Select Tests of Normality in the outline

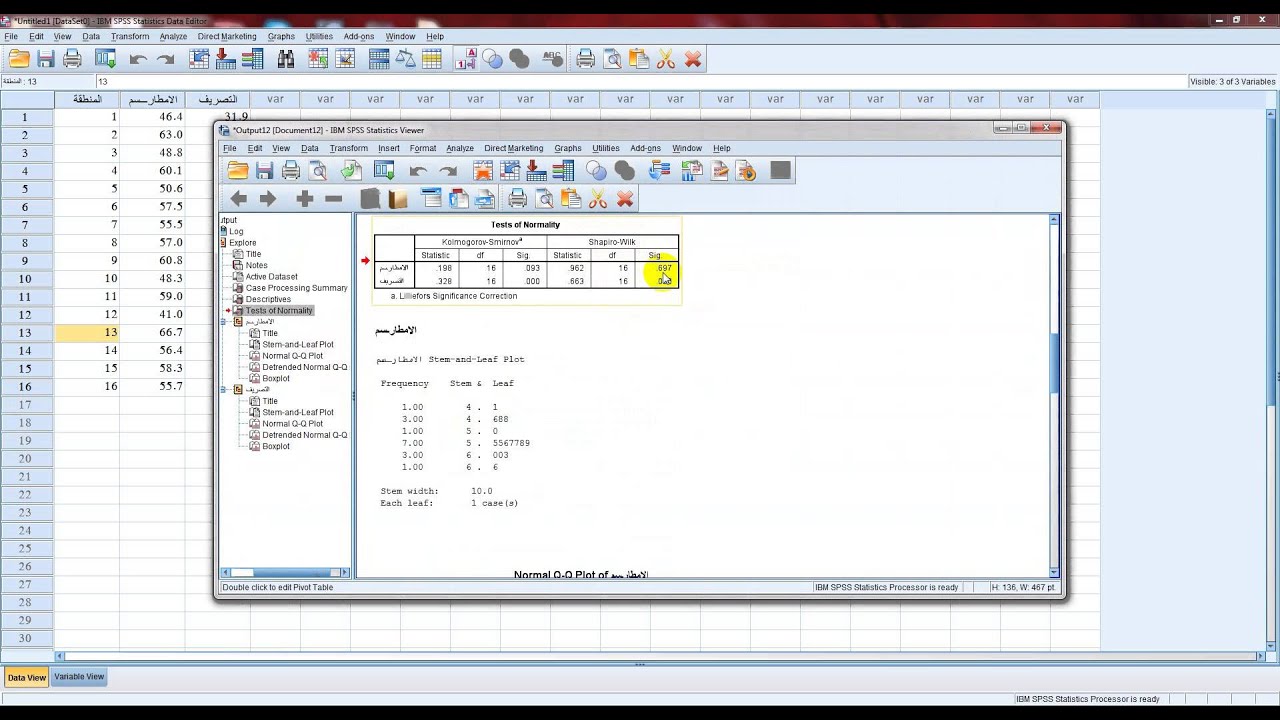279,310
